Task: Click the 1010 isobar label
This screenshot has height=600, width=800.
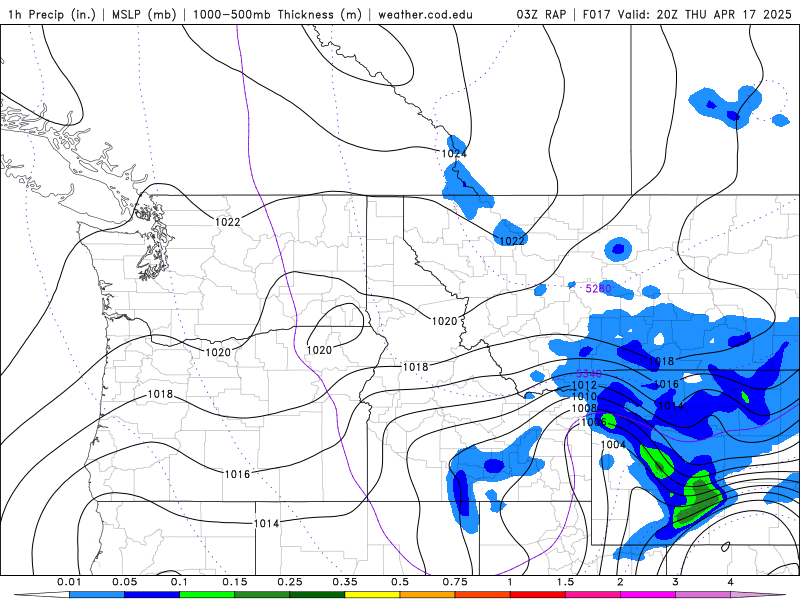Action: [584, 396]
